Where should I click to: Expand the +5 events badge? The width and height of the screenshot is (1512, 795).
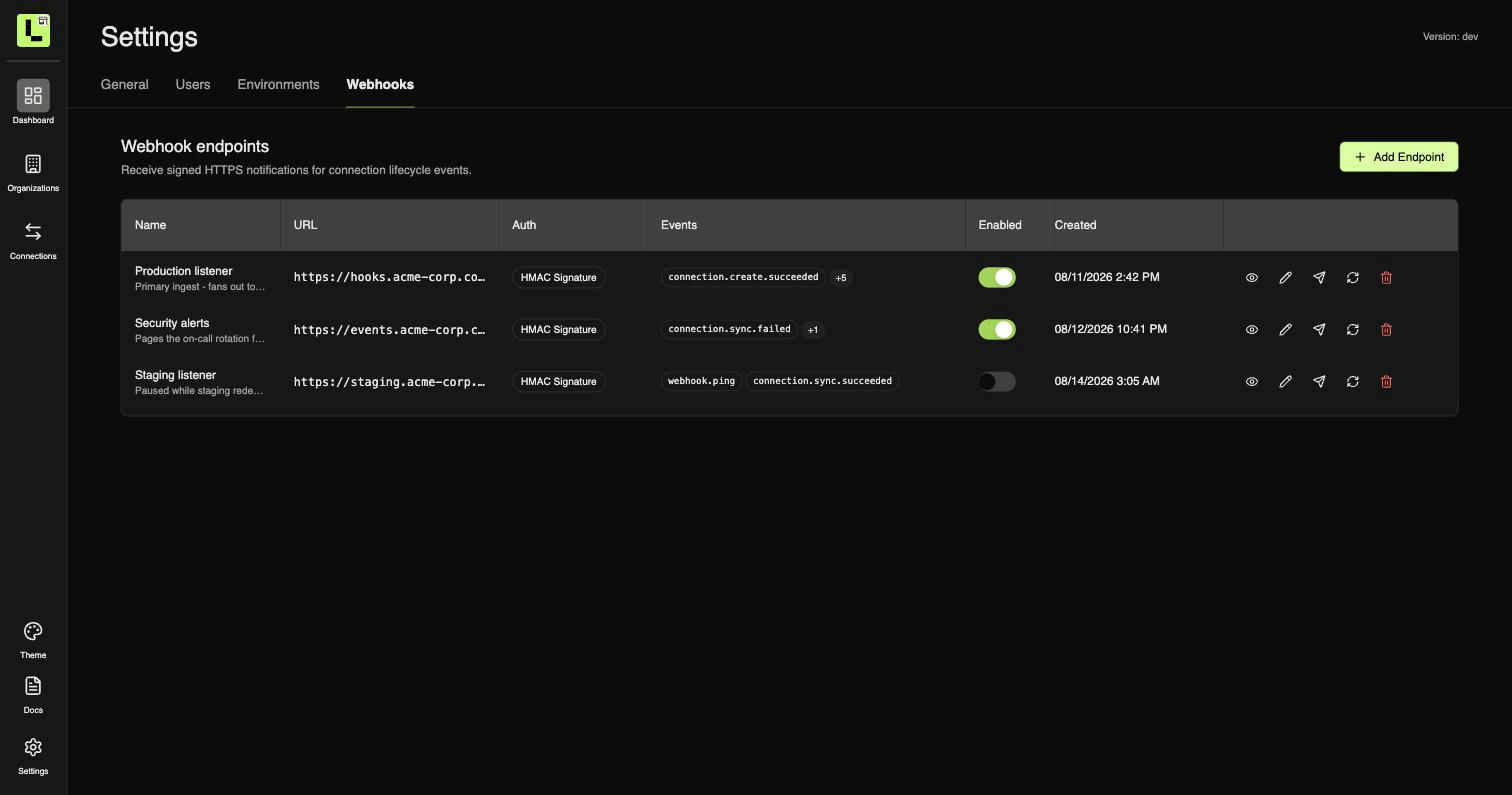coord(841,278)
